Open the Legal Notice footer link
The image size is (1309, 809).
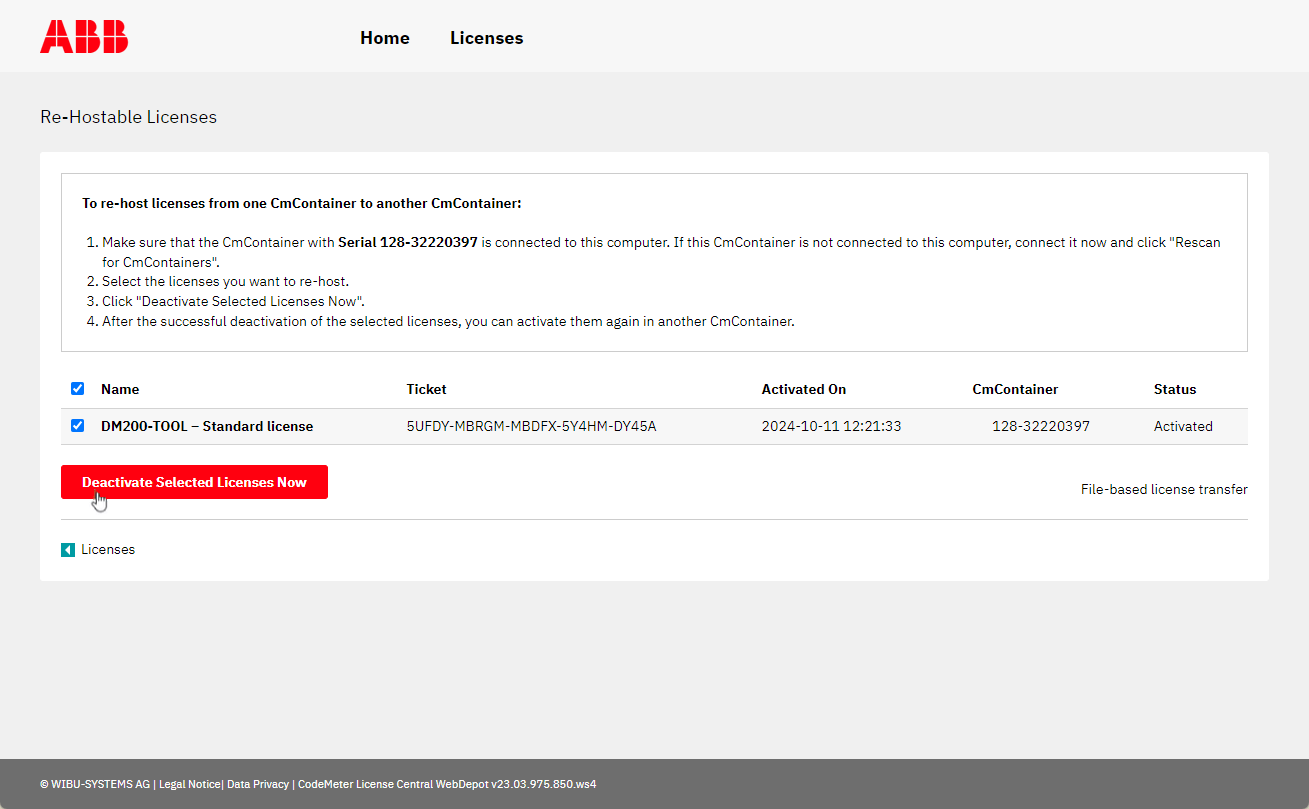click(x=189, y=784)
